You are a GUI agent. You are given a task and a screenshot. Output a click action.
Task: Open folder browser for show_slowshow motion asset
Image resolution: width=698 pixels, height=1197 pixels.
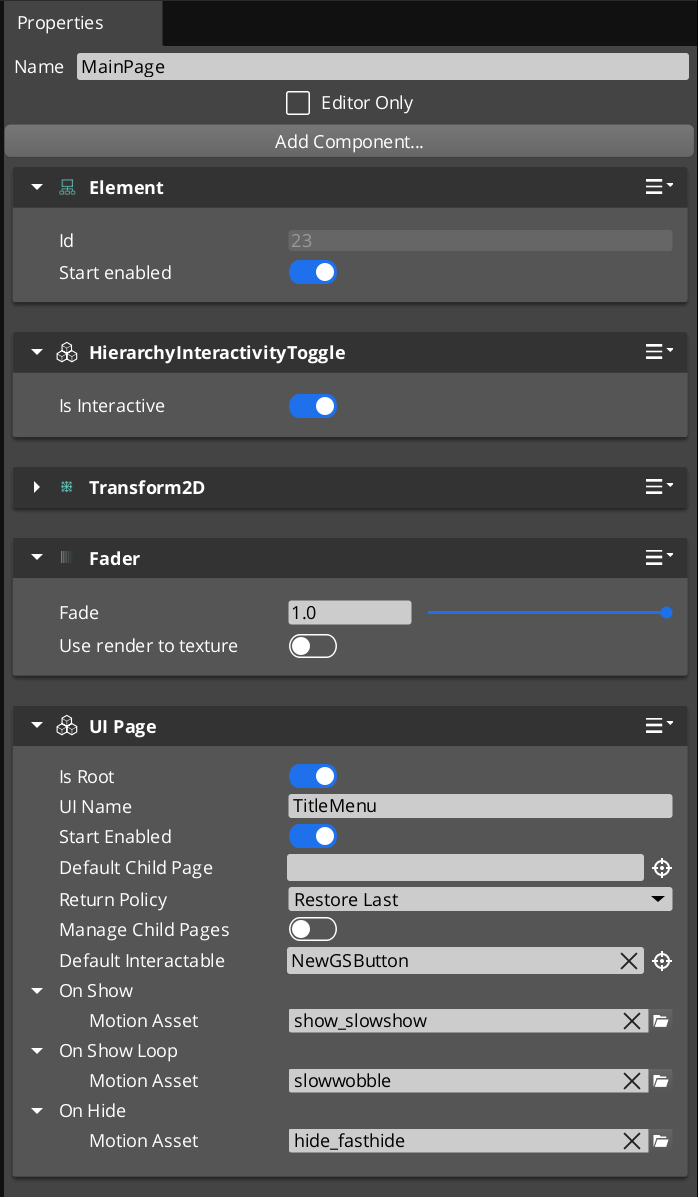coord(661,1020)
